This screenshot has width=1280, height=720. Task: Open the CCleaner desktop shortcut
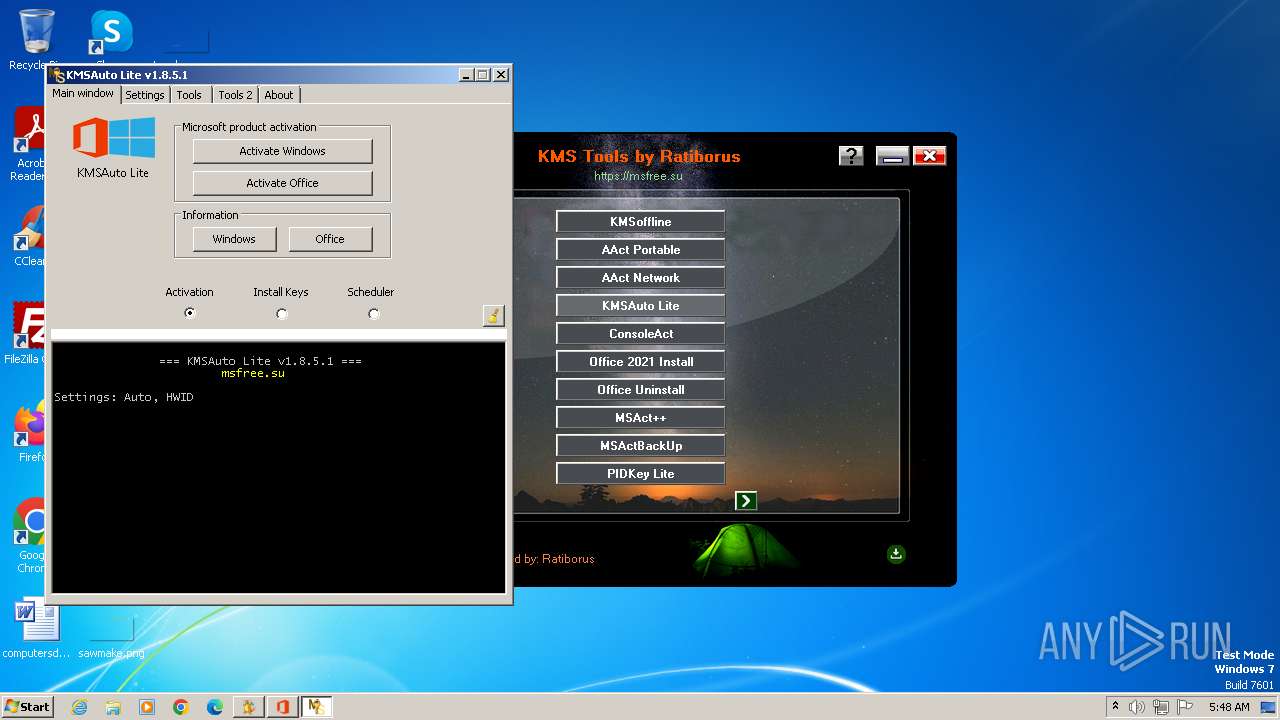[x=30, y=236]
